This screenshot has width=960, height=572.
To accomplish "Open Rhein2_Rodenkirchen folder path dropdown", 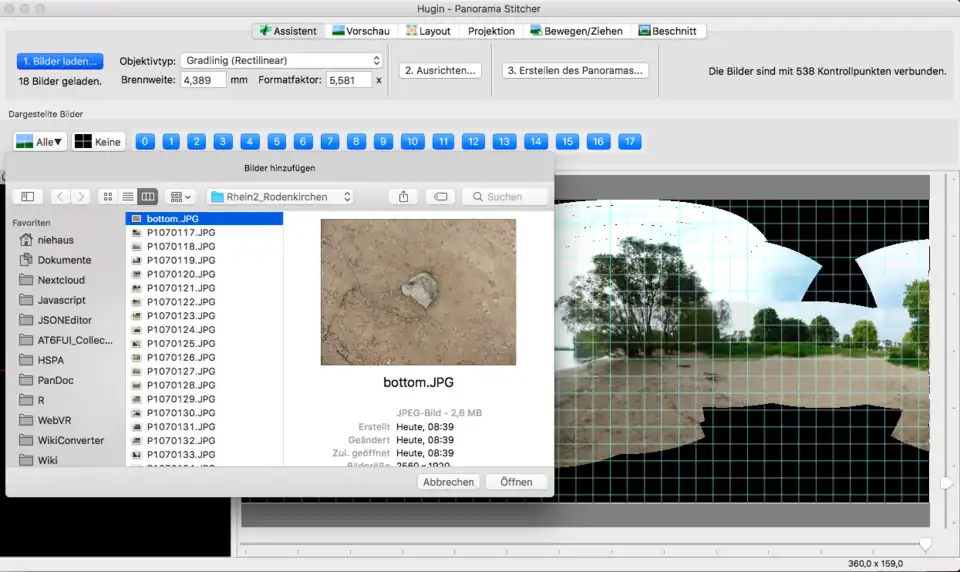I will (x=281, y=197).
